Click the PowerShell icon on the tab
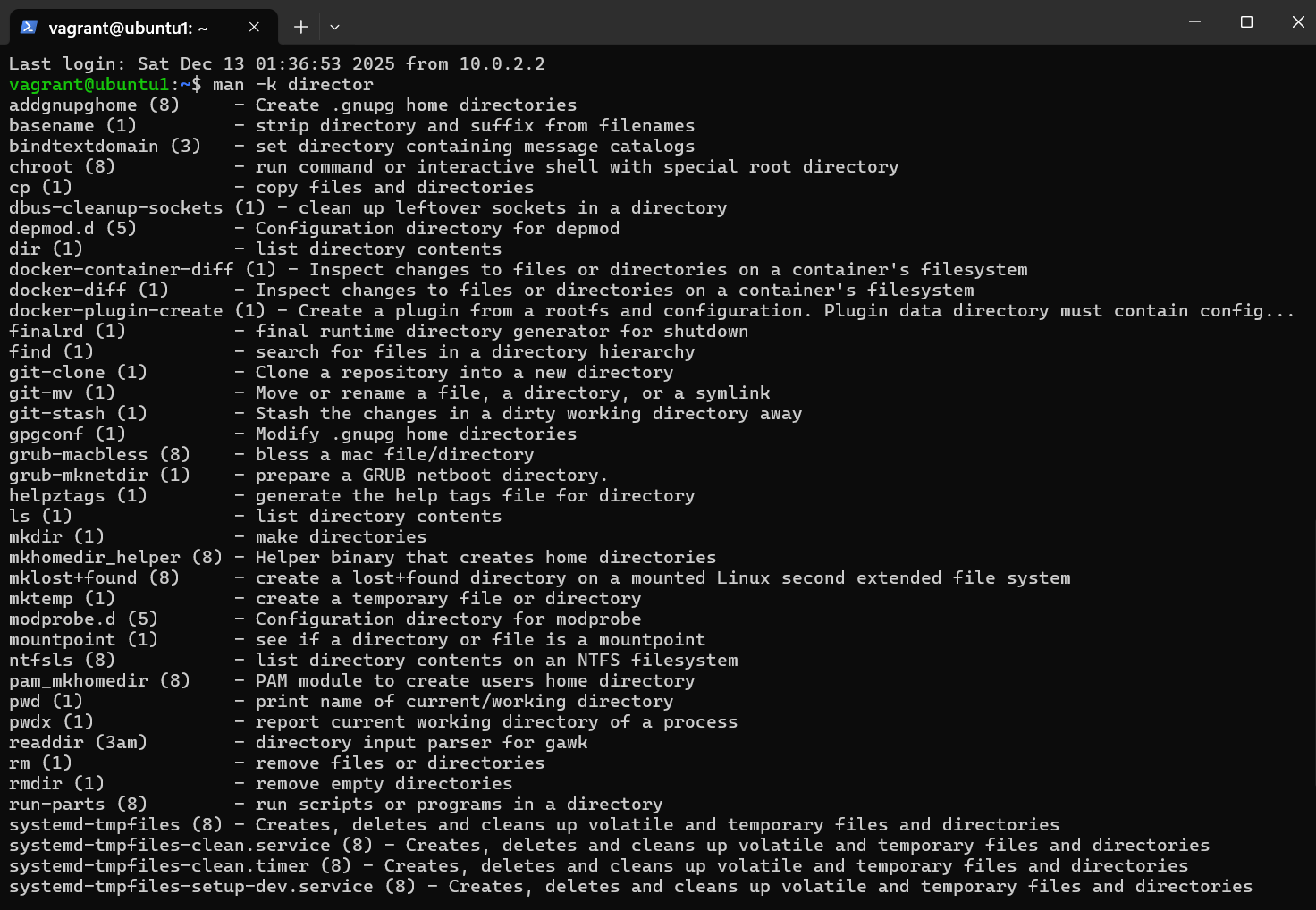Viewport: 1316px width, 910px height. [29, 27]
